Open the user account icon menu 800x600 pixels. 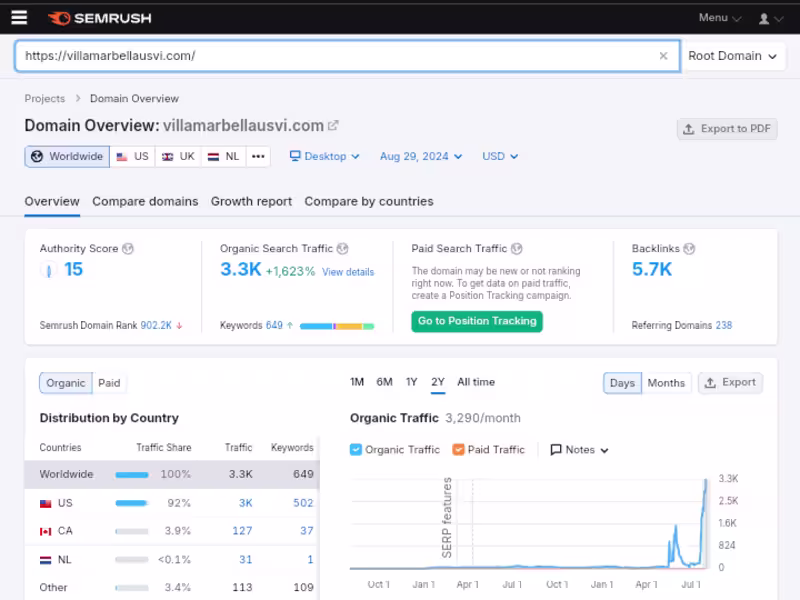770,19
